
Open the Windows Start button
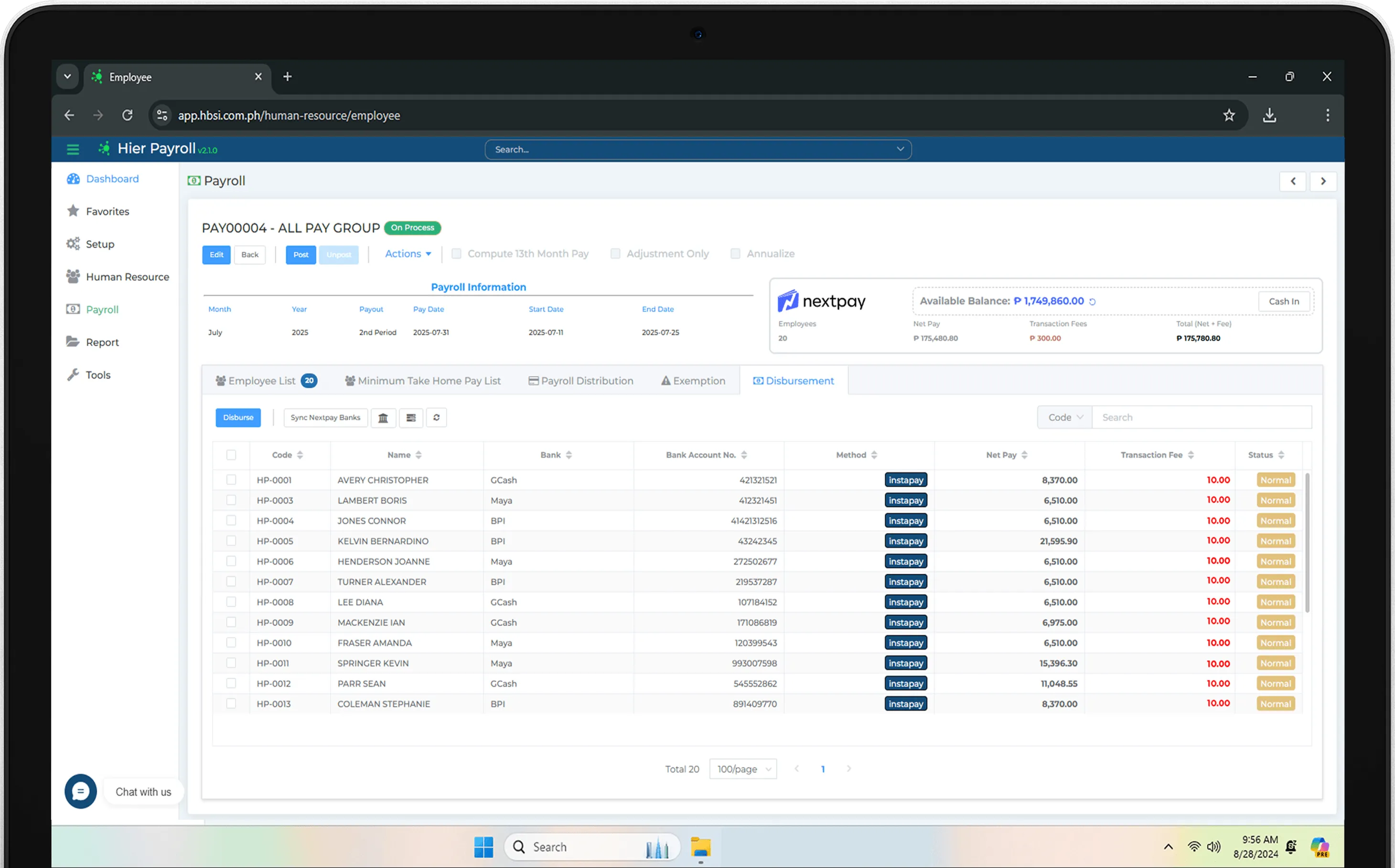click(x=483, y=847)
